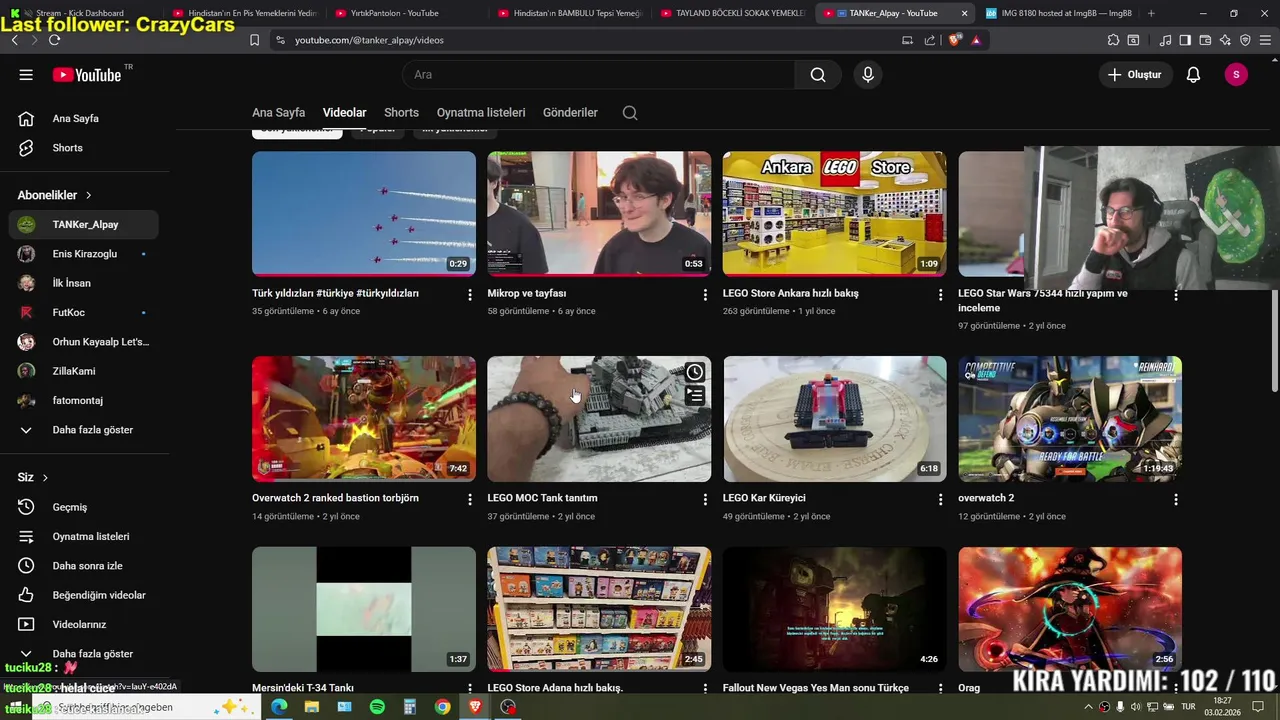This screenshot has height=720, width=1280.
Task: Open LEGO Store Ankara hızlı bakış title
Action: click(x=791, y=294)
